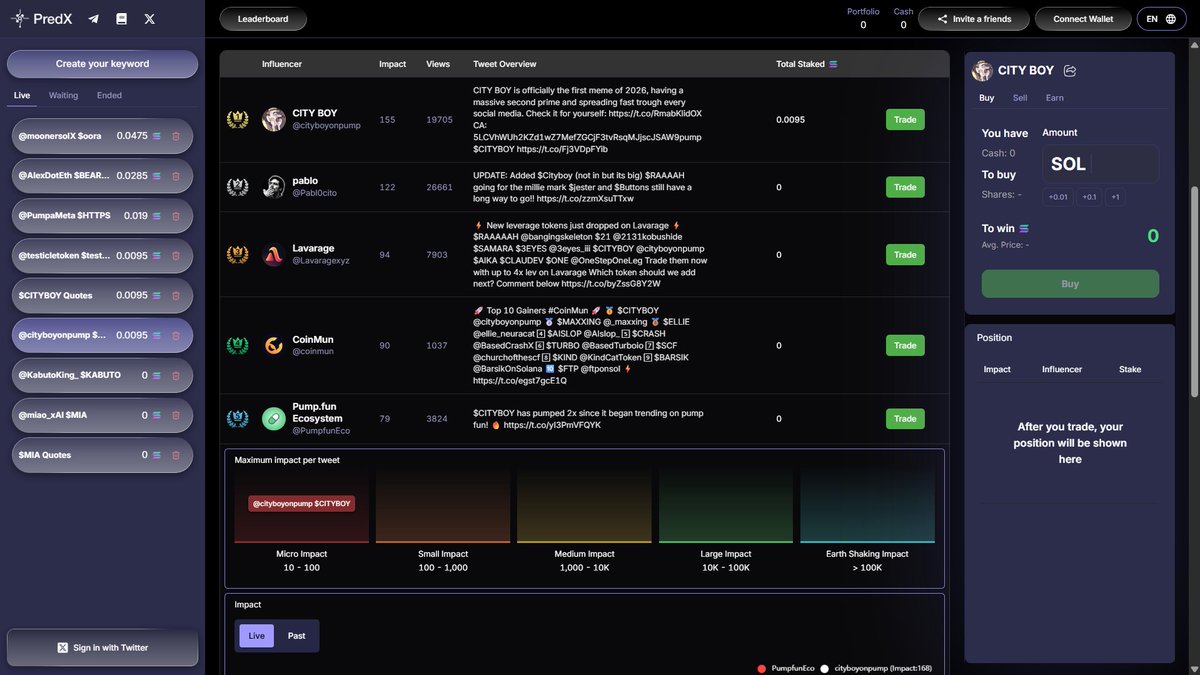
Task: Delete the @cityboyonpump keyword
Action: point(176,335)
